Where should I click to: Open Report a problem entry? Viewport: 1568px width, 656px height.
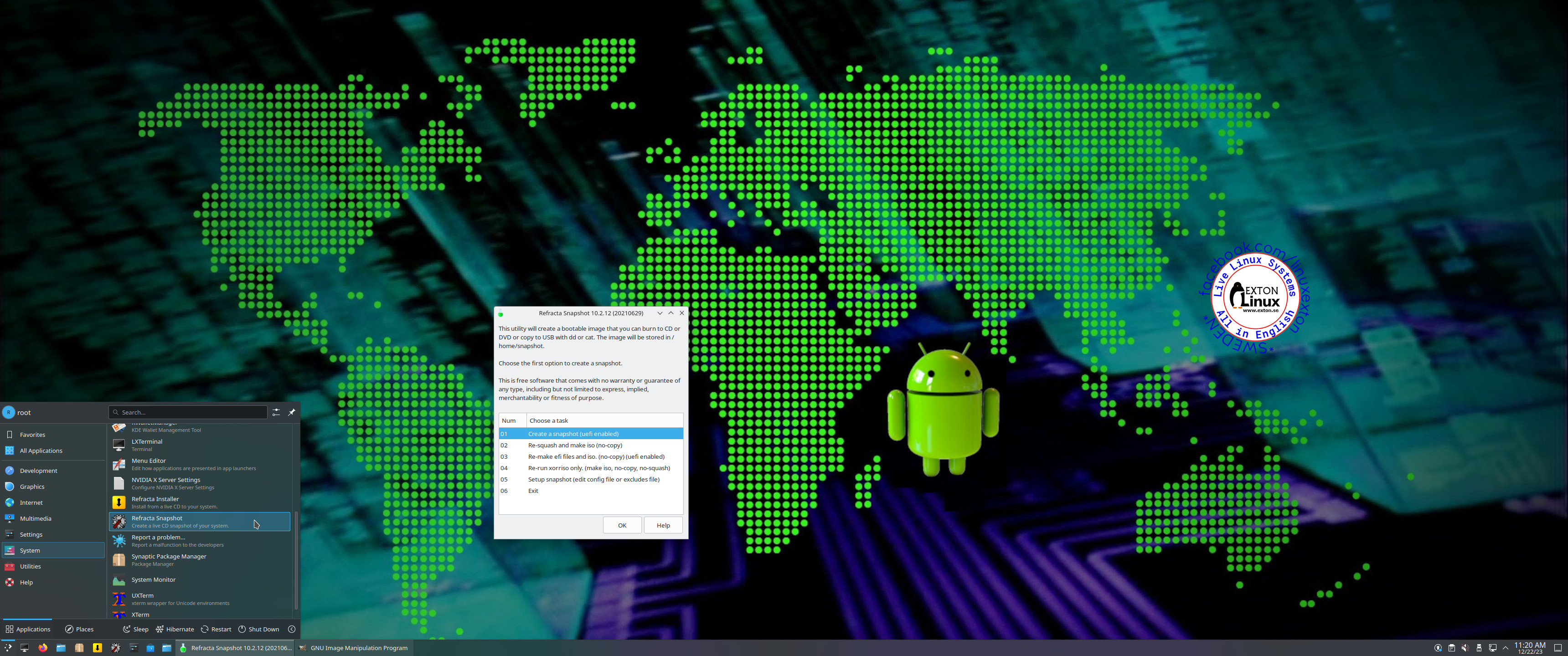click(x=200, y=540)
